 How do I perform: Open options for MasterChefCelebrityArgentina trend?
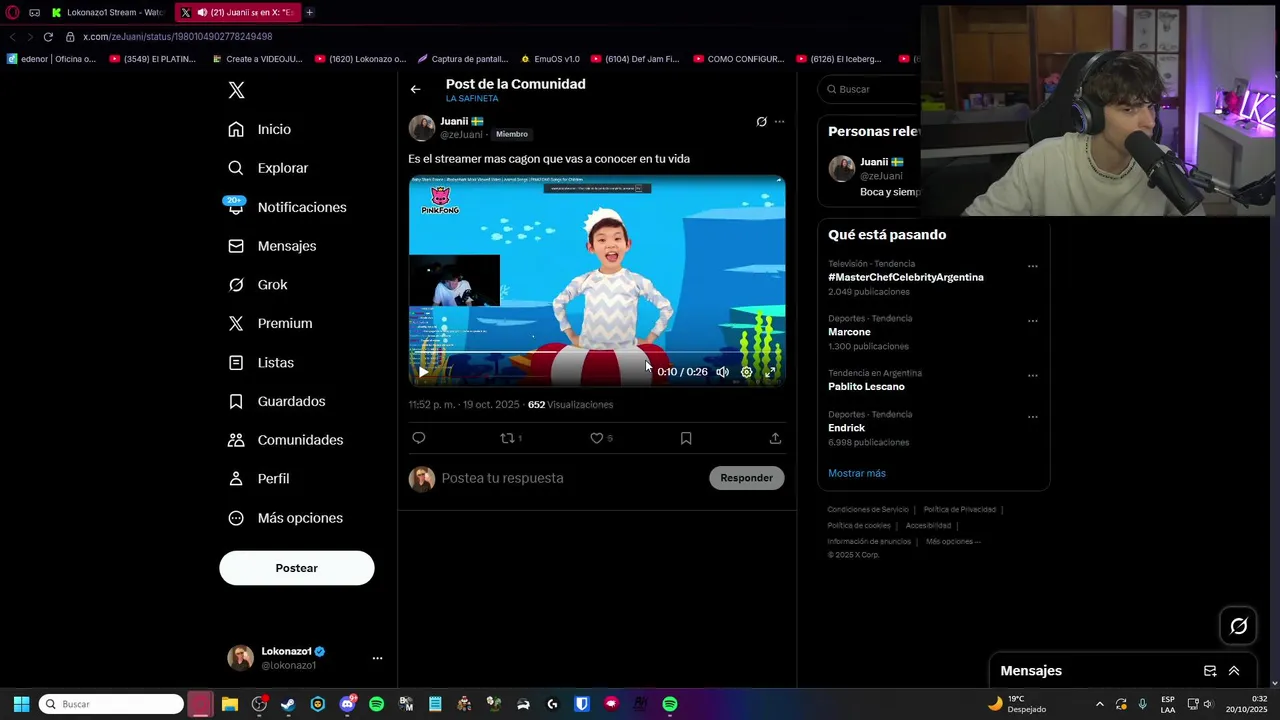point(1033,266)
